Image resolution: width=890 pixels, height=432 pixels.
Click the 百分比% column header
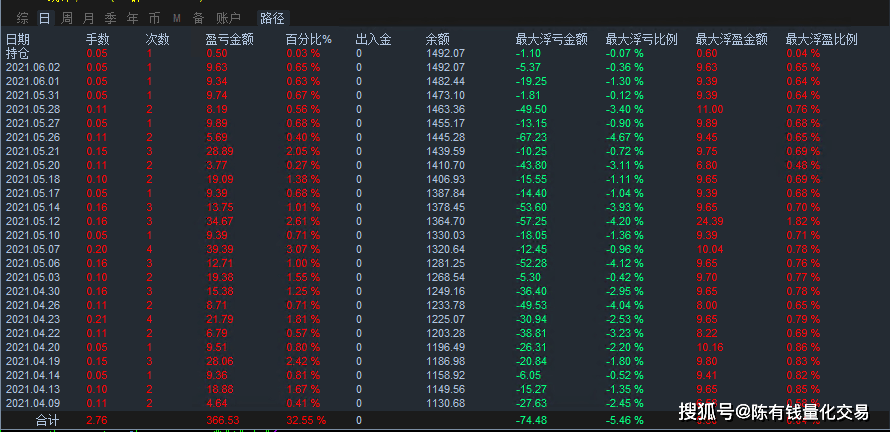click(x=309, y=39)
